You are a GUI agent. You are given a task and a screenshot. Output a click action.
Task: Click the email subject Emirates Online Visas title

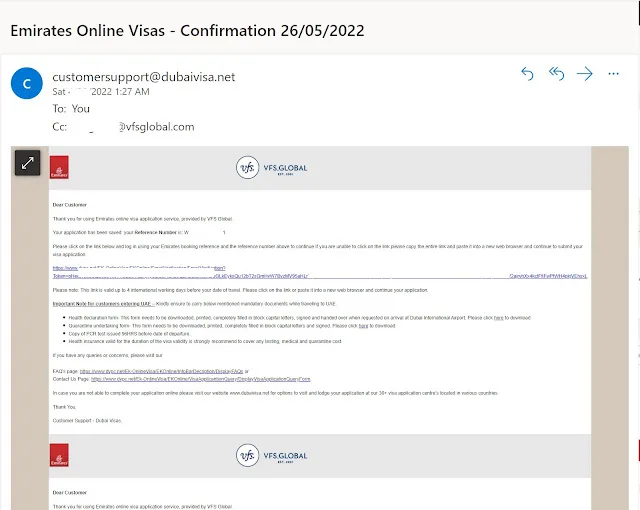pos(187,31)
